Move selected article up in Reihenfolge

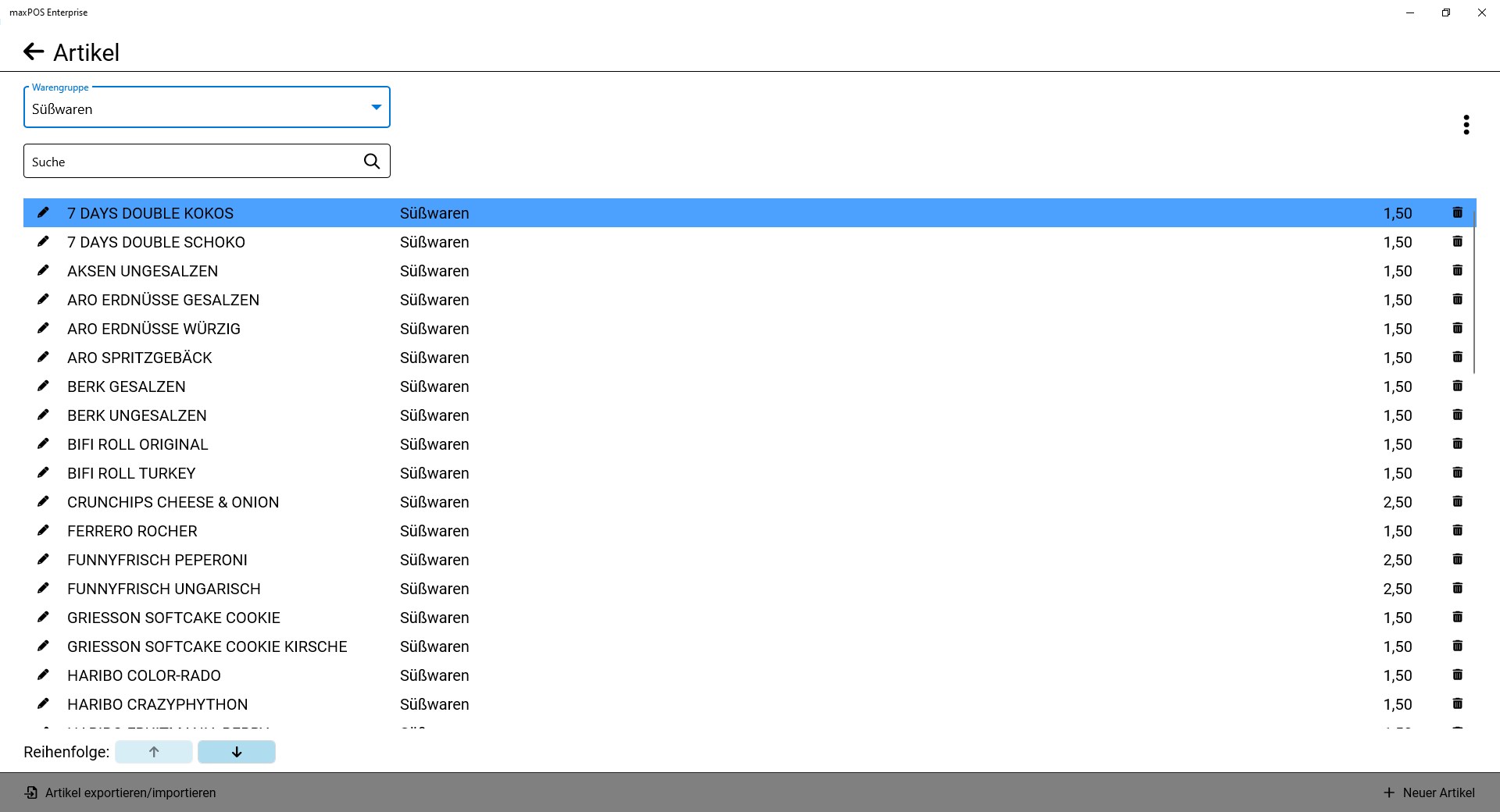pyautogui.click(x=154, y=752)
